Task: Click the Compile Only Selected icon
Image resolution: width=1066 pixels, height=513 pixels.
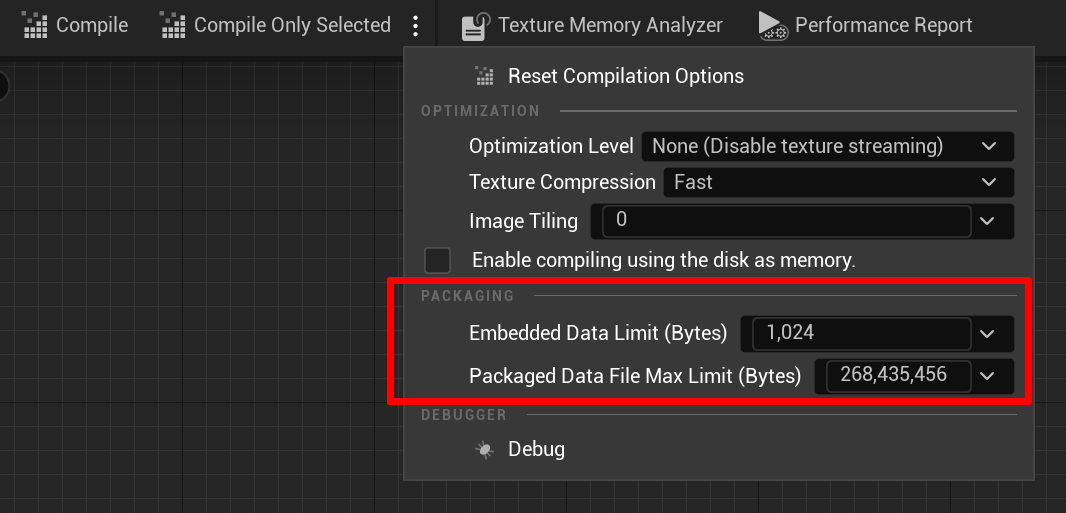Action: pos(173,25)
